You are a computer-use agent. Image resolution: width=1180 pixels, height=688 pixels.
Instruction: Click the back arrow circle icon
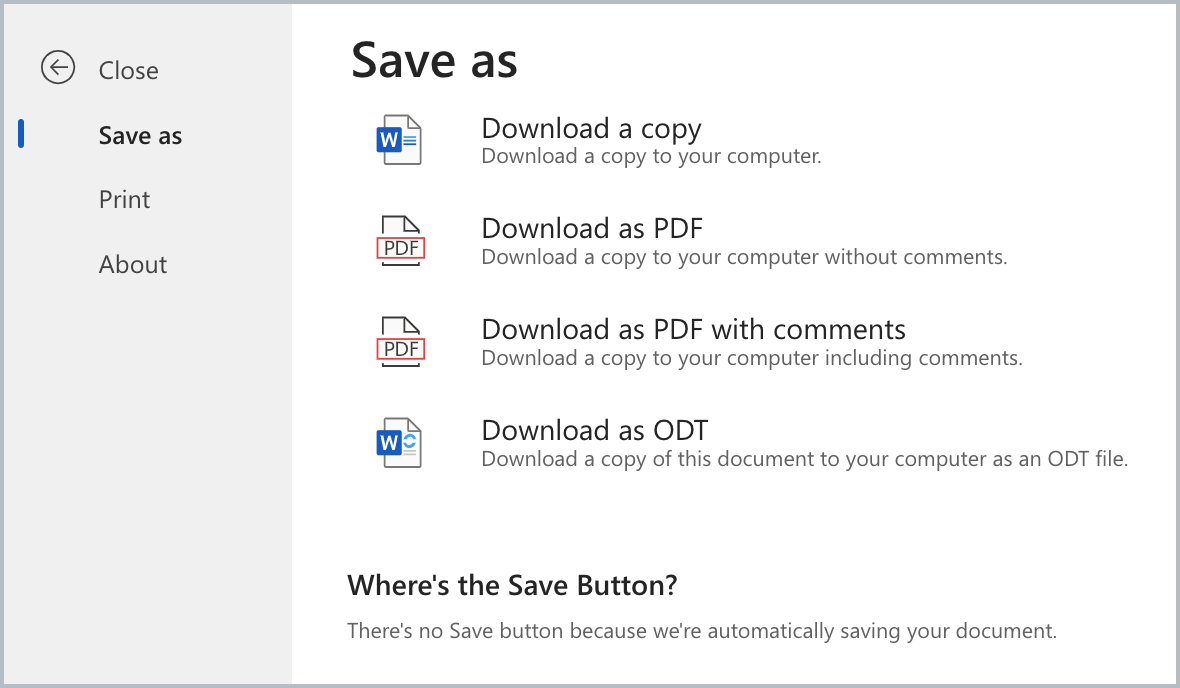[58, 68]
